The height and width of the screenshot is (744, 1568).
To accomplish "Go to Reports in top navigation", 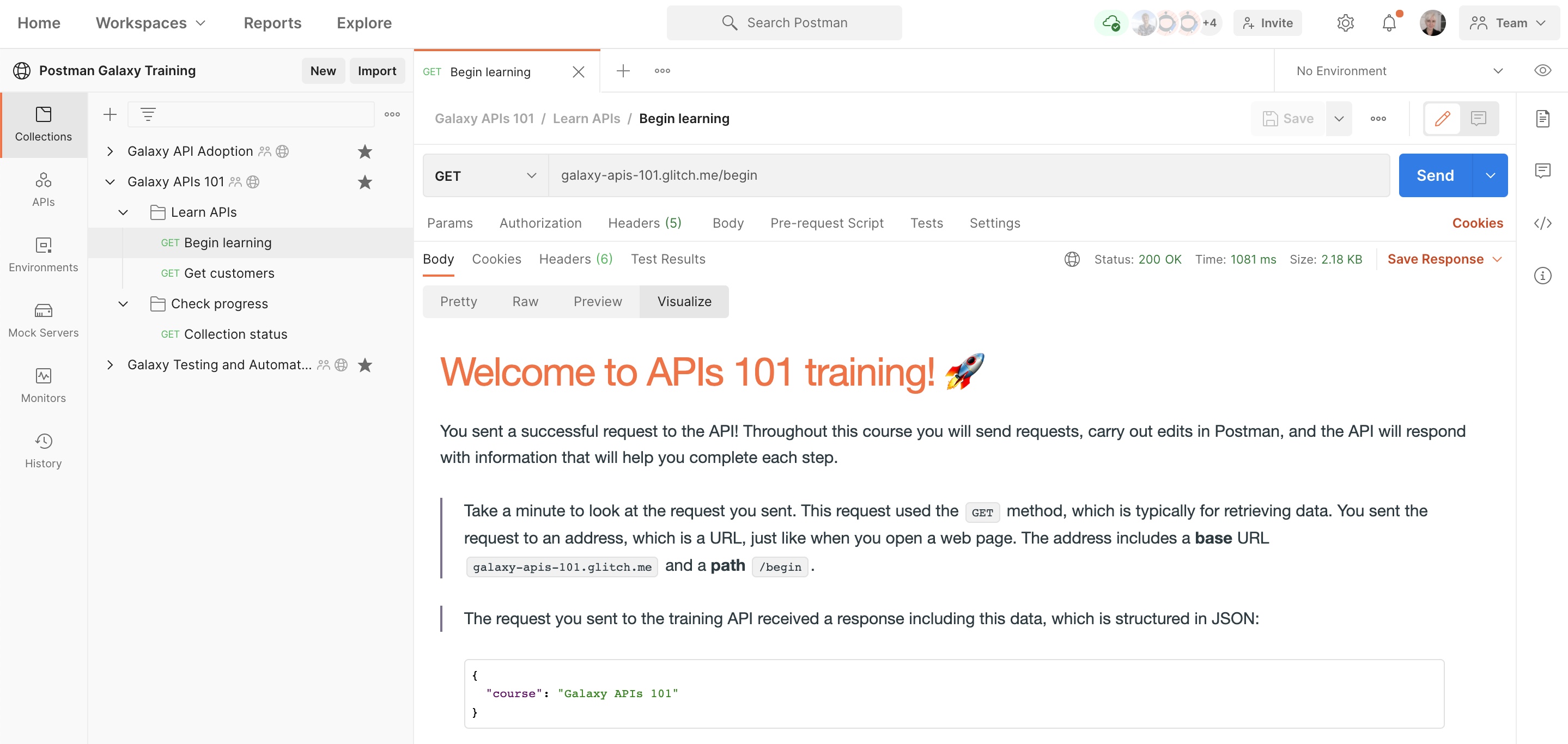I will point(272,23).
